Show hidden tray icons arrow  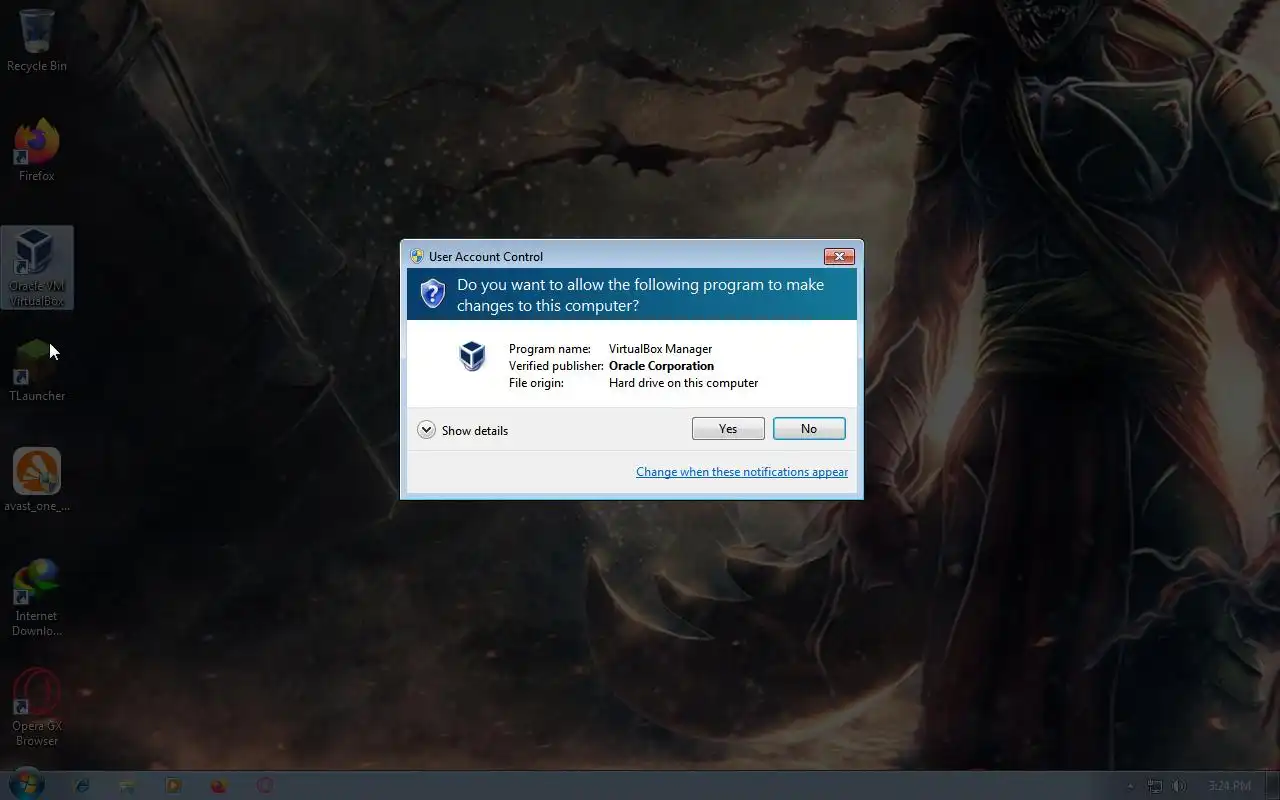pos(1131,786)
